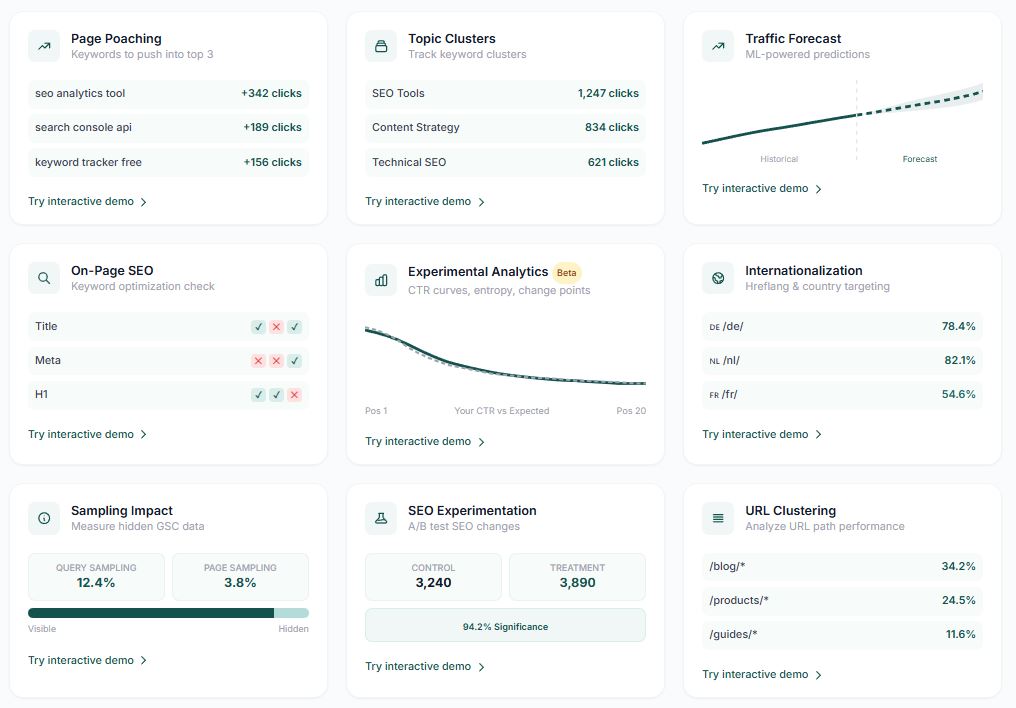Click chevron arrow in SEO Experimentation demo link

(x=481, y=667)
